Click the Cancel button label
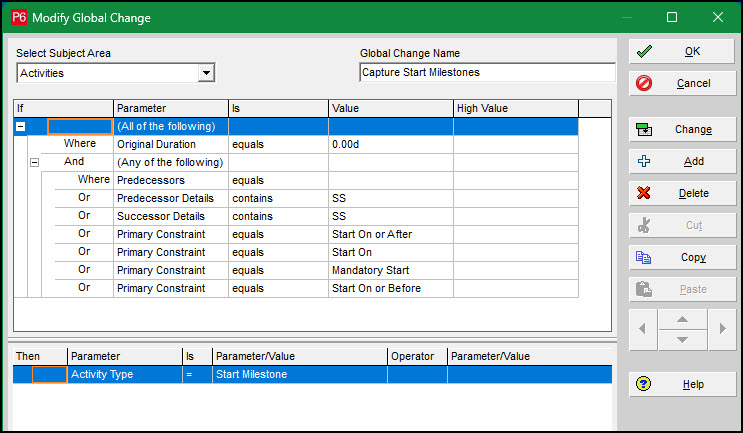This screenshot has height=433, width=743. click(x=693, y=83)
